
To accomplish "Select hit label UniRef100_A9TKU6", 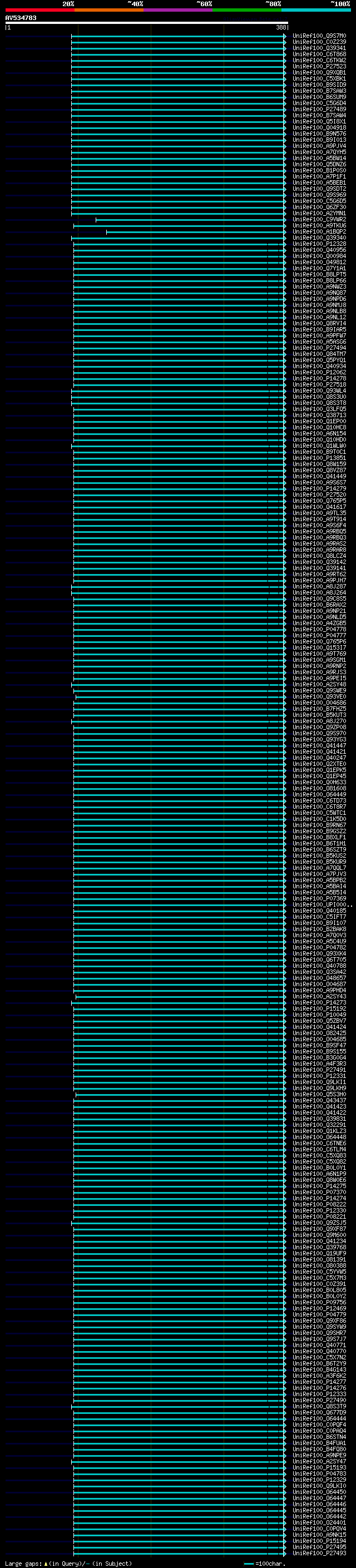I will coord(319,225).
